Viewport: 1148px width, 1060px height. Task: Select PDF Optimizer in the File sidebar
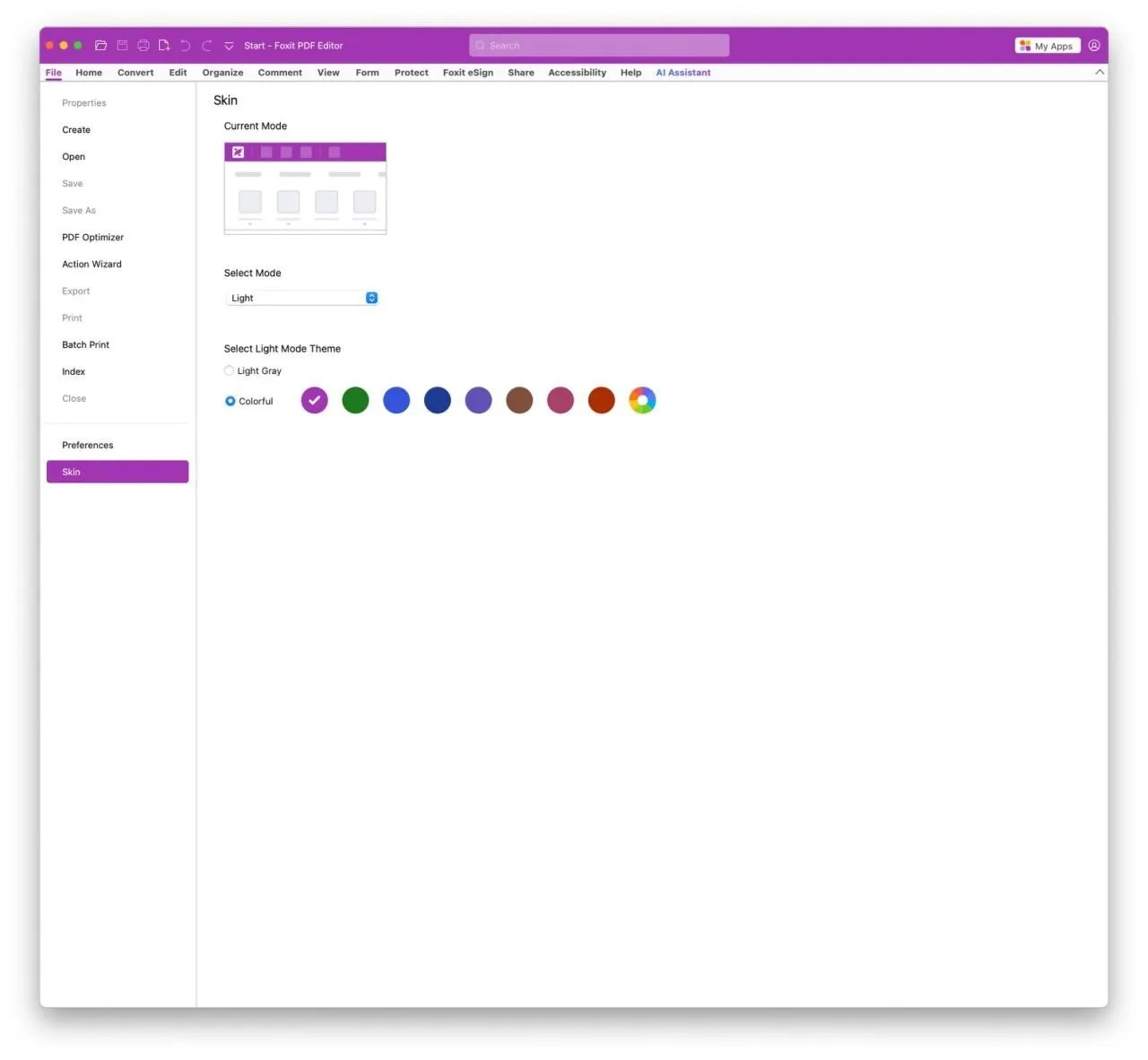92,238
